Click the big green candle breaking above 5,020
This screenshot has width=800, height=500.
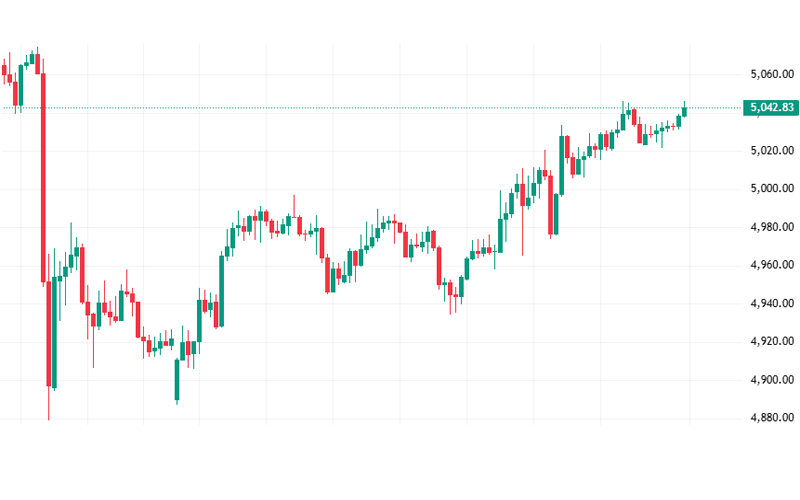(x=562, y=165)
